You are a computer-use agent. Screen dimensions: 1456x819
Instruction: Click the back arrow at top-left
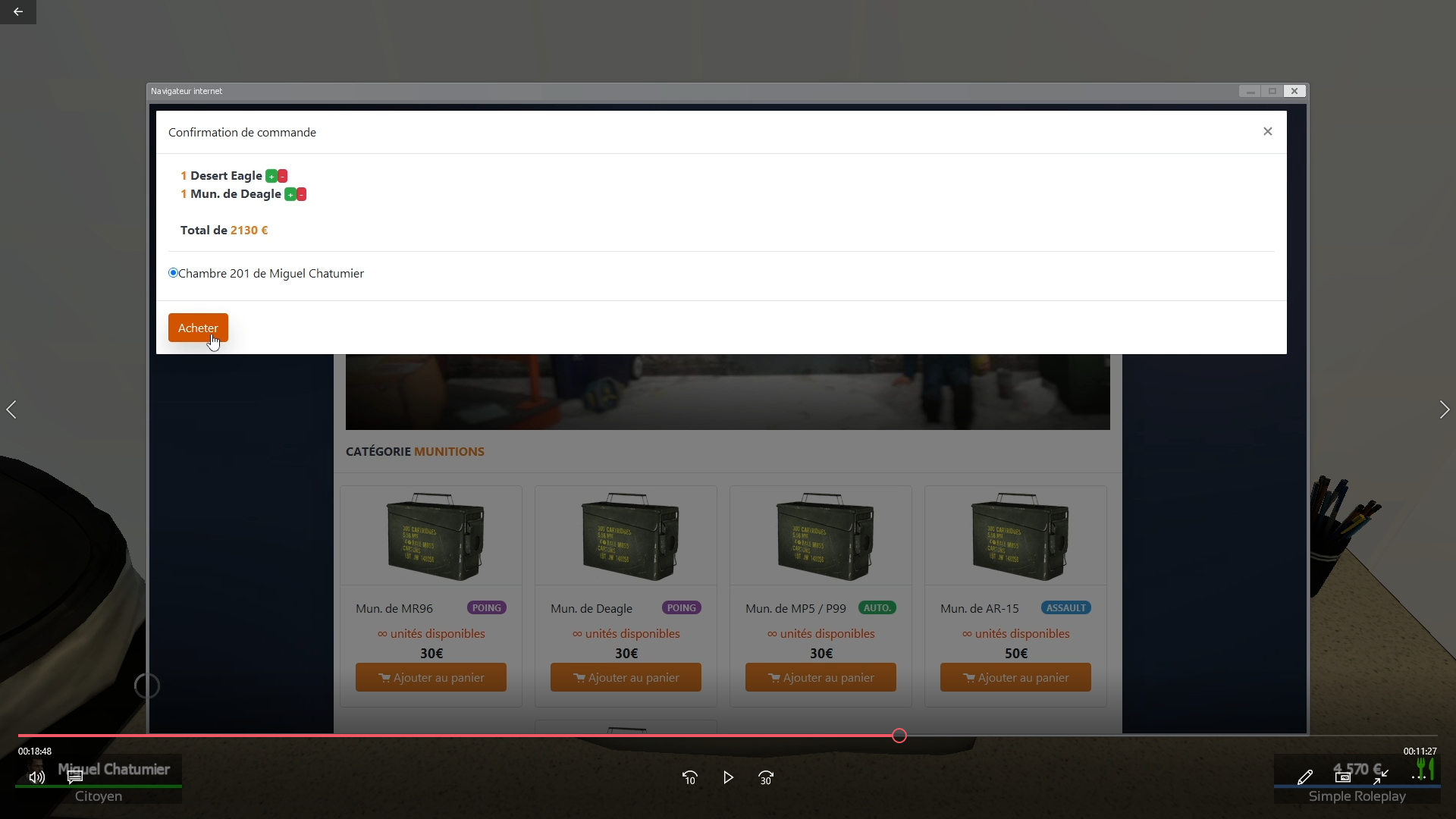18,12
